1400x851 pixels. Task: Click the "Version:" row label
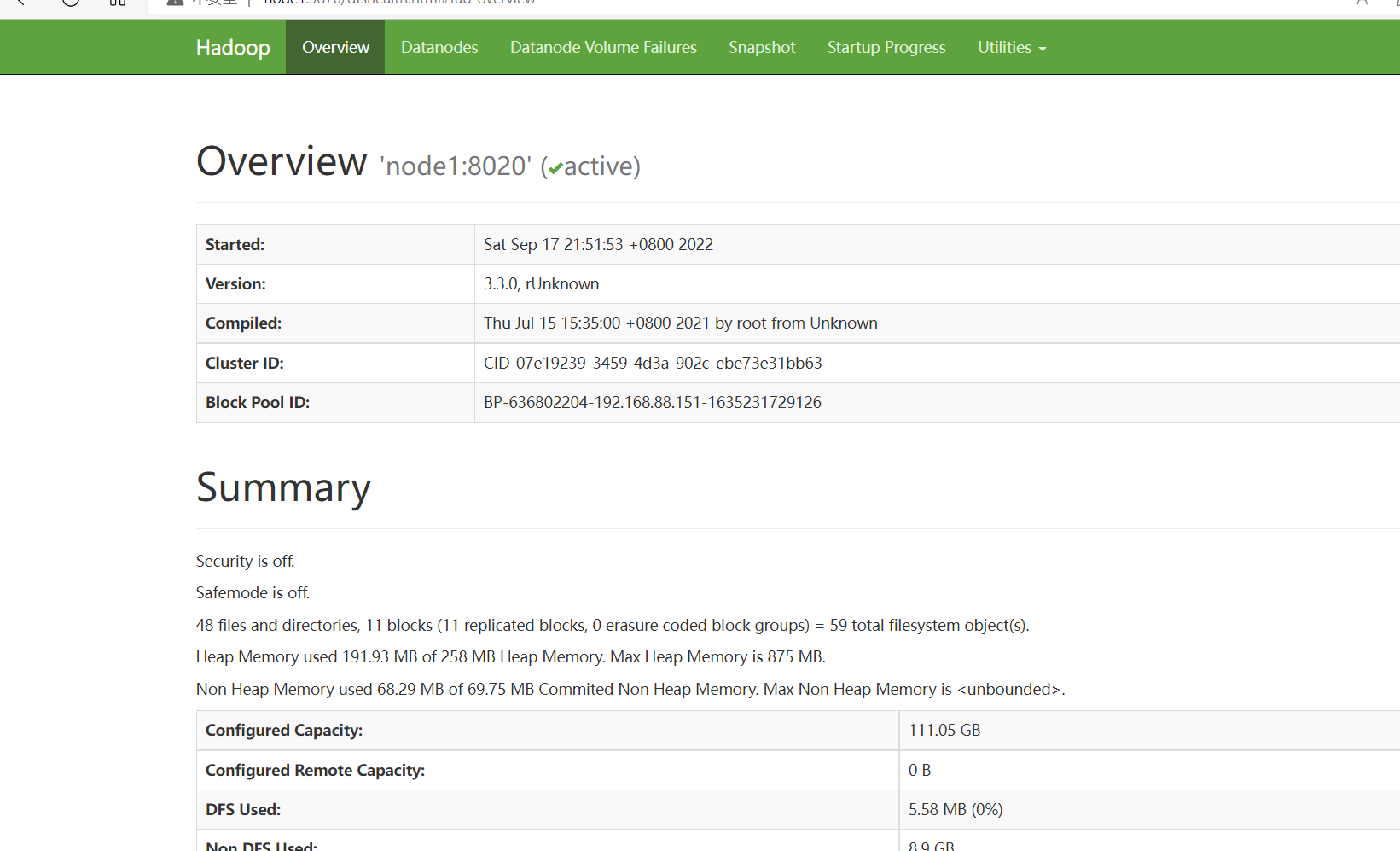(235, 284)
